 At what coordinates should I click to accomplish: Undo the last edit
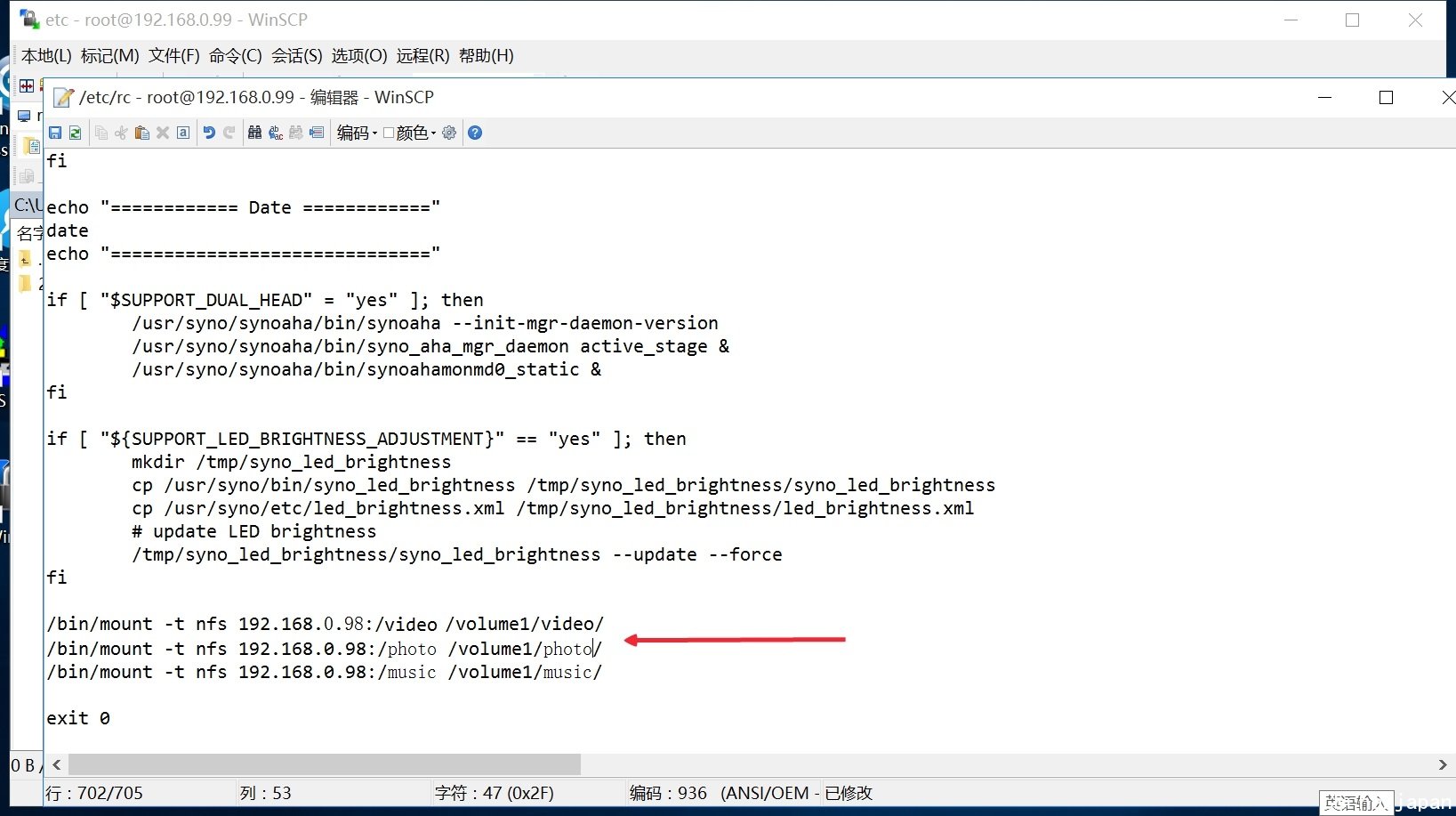coord(209,133)
